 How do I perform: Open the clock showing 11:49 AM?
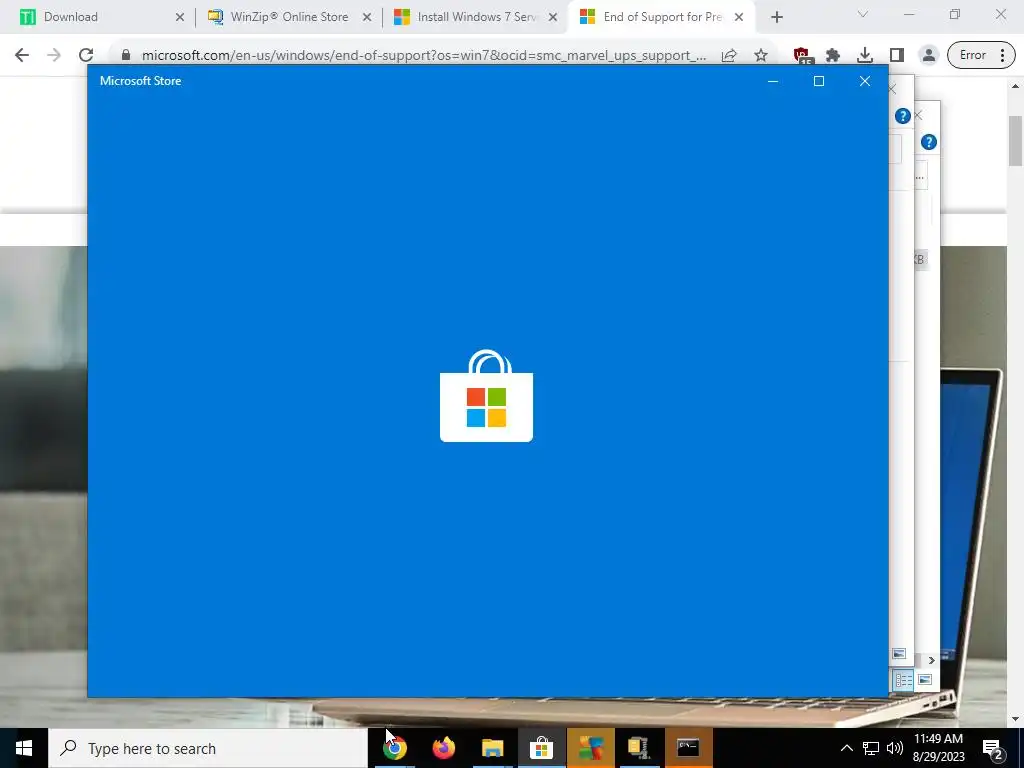[x=938, y=748]
